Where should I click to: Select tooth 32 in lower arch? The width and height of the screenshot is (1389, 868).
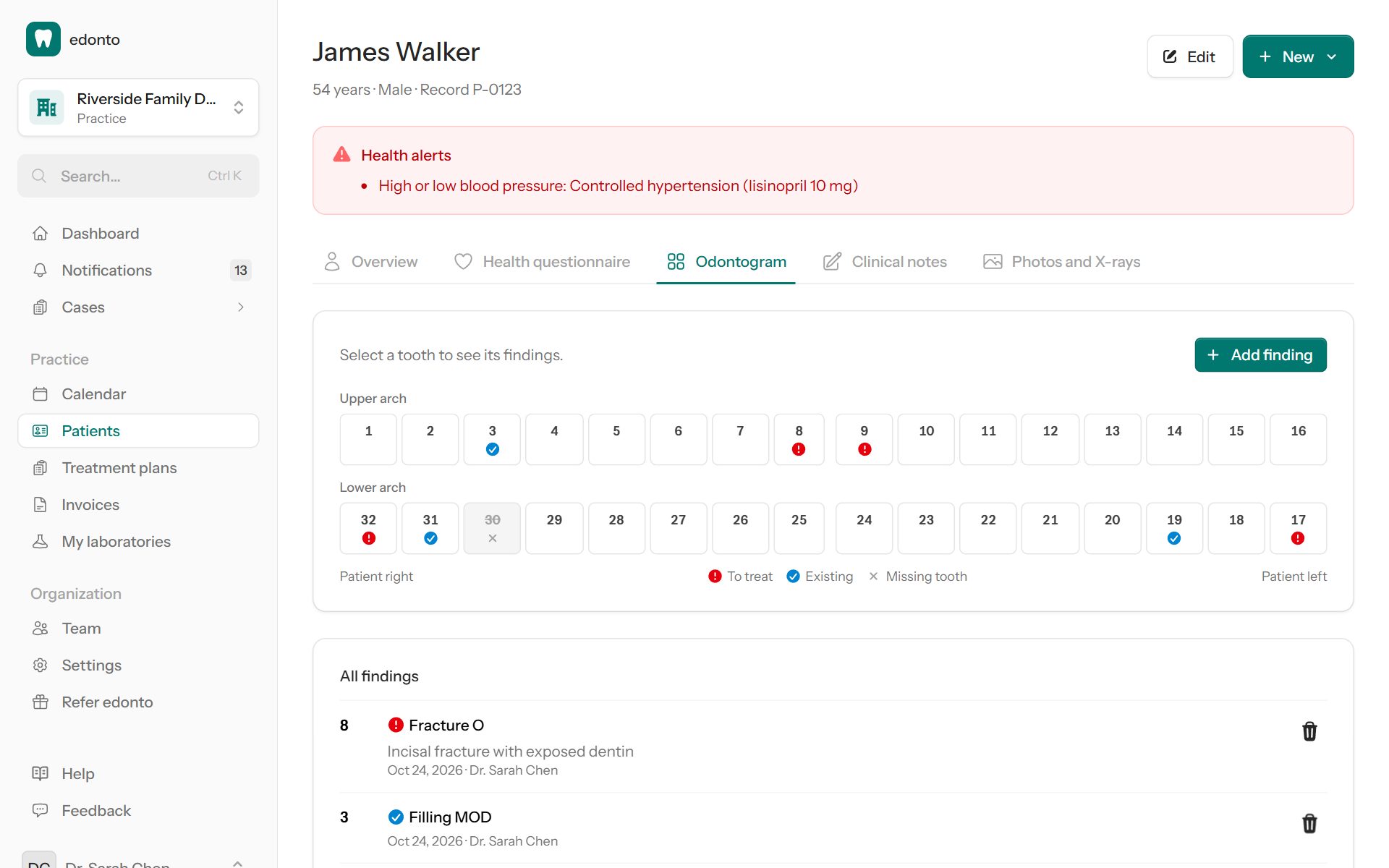point(368,528)
